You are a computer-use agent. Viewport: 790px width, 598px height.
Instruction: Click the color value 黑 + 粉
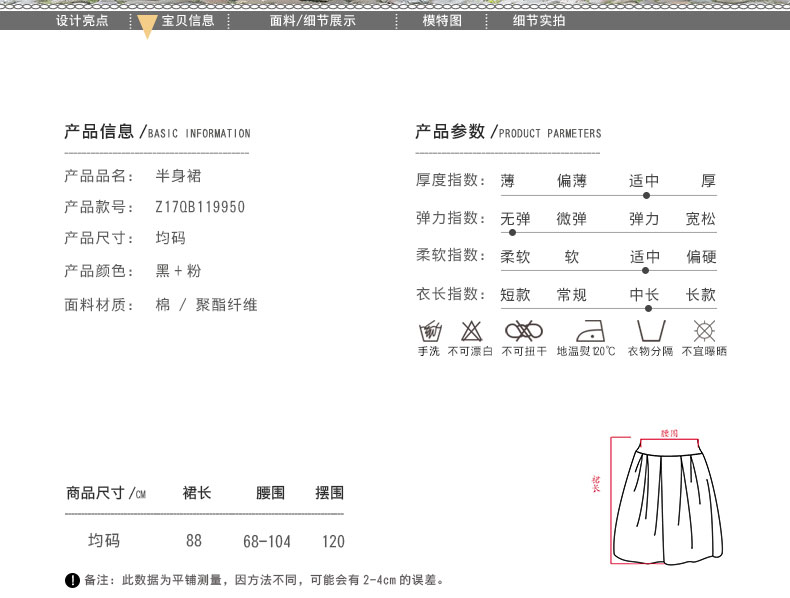pyautogui.click(x=178, y=271)
